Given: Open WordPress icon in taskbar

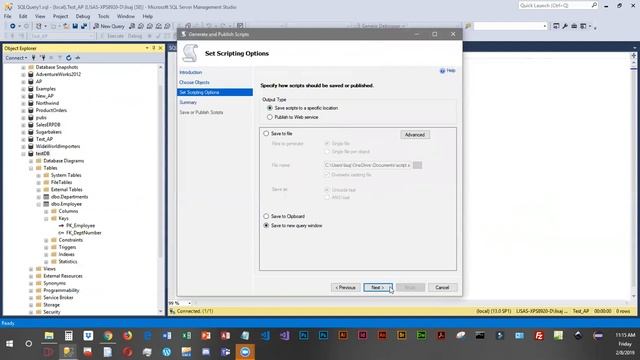Looking at the screenshot, I should click(x=167, y=352).
